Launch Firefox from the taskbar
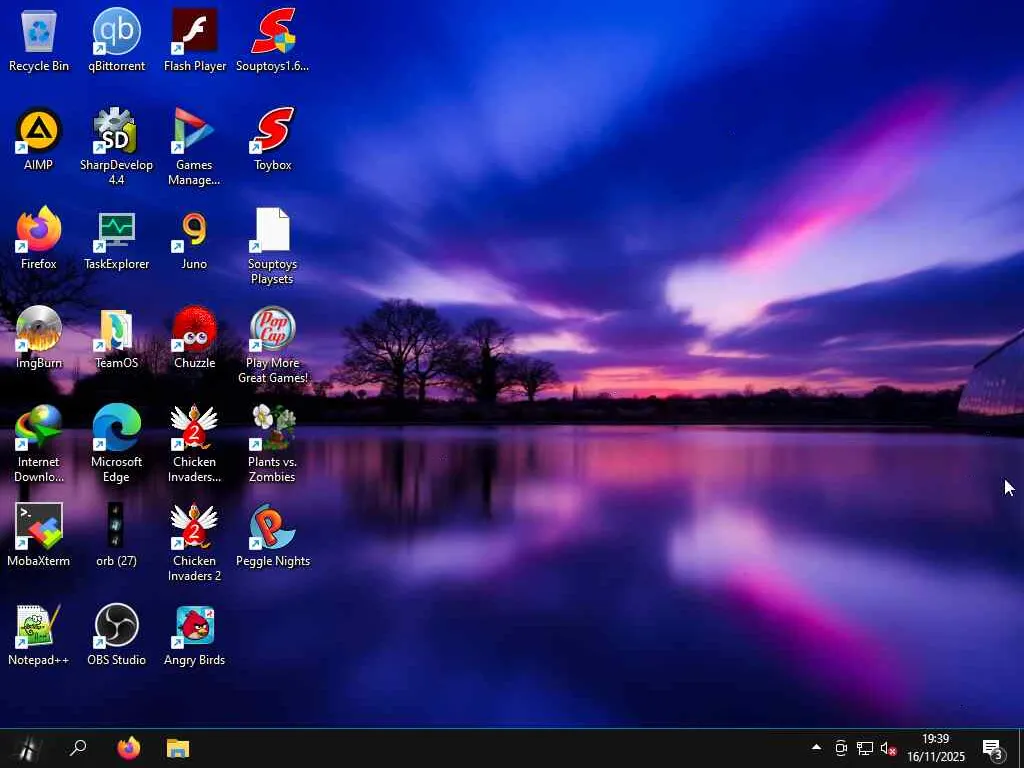 [129, 748]
